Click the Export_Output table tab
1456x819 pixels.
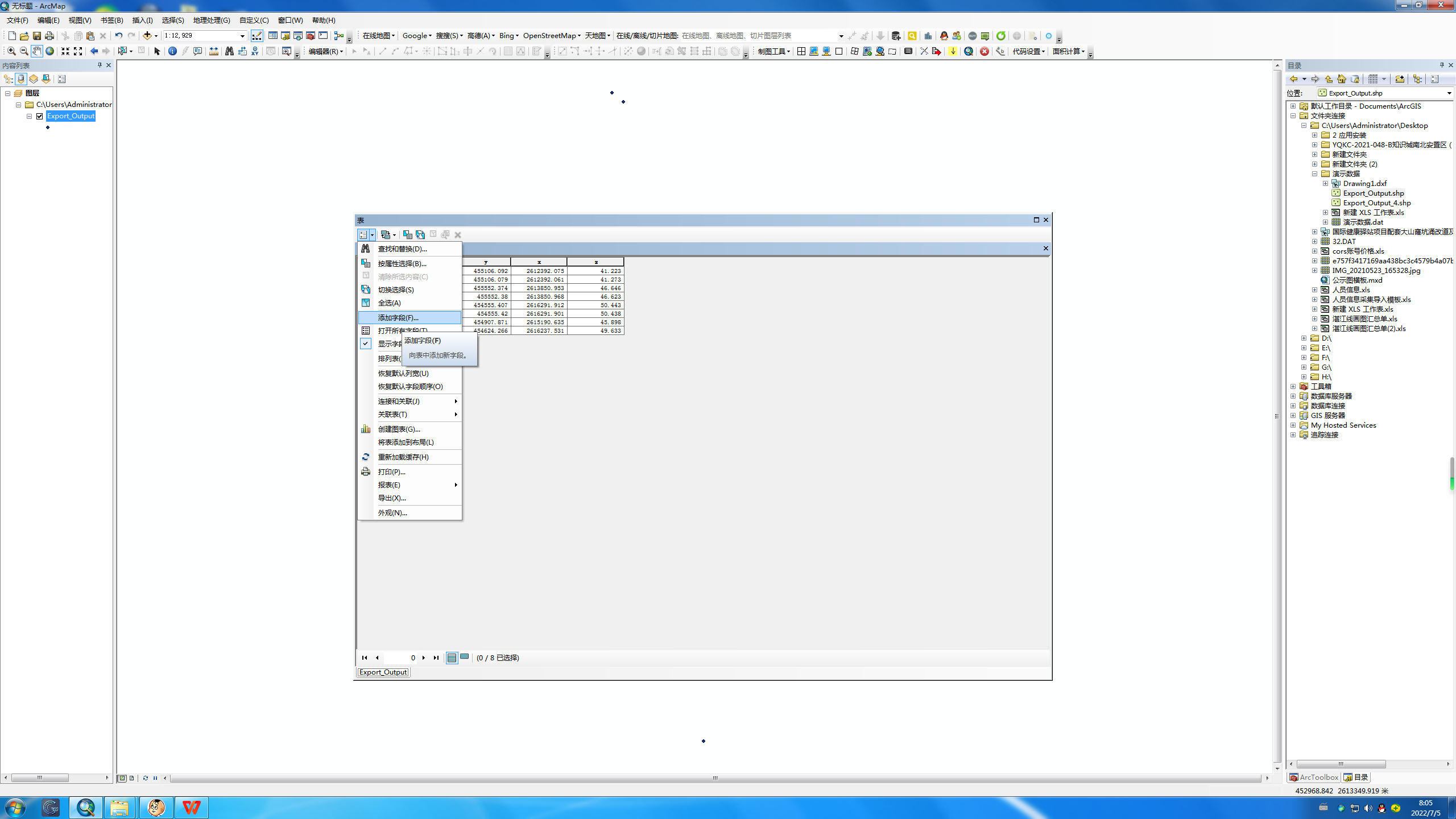coord(383,672)
